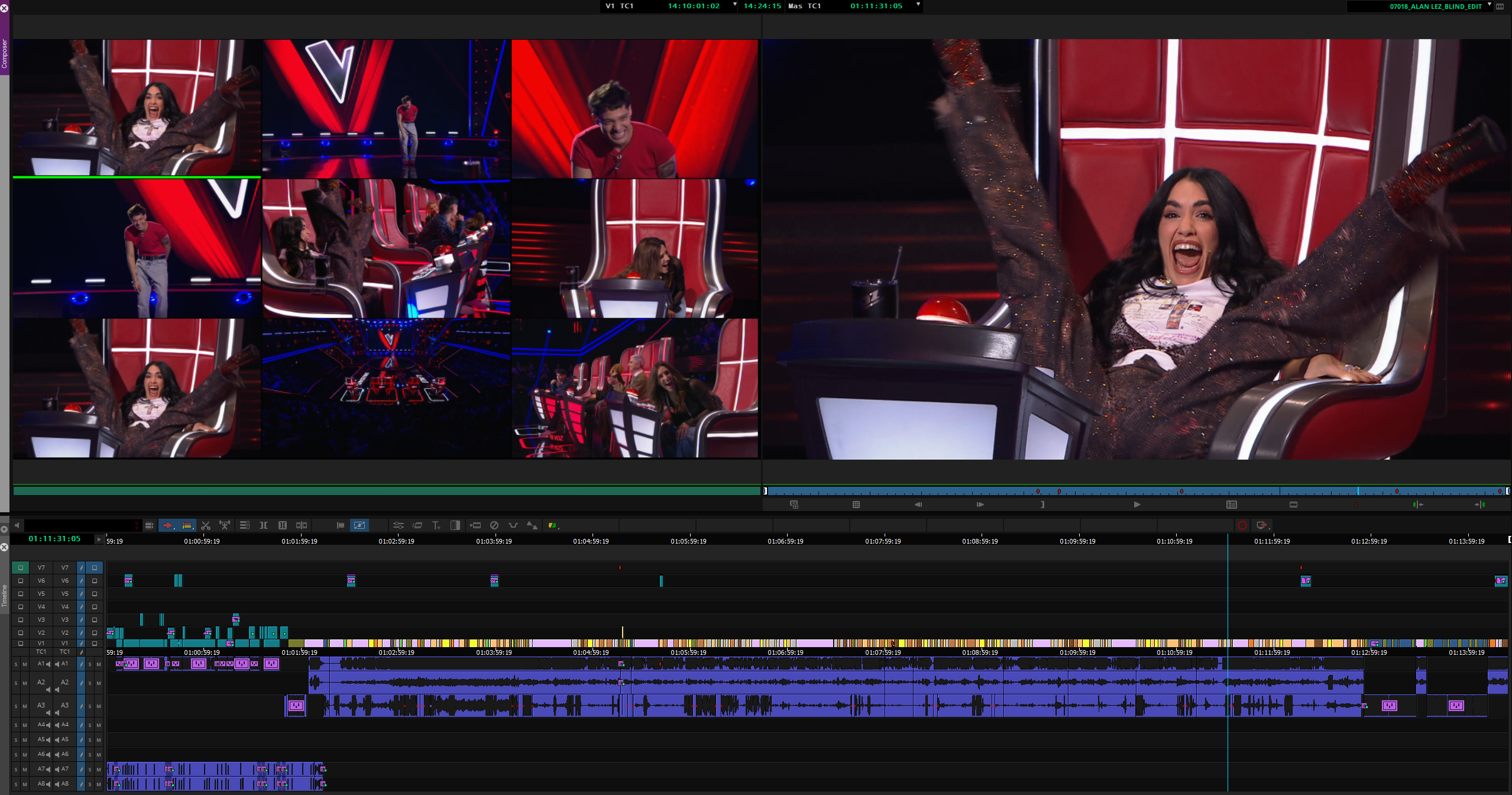Toggle the V4 source monitor checkbox
Viewport: 1512px width, 795px height.
pos(21,607)
